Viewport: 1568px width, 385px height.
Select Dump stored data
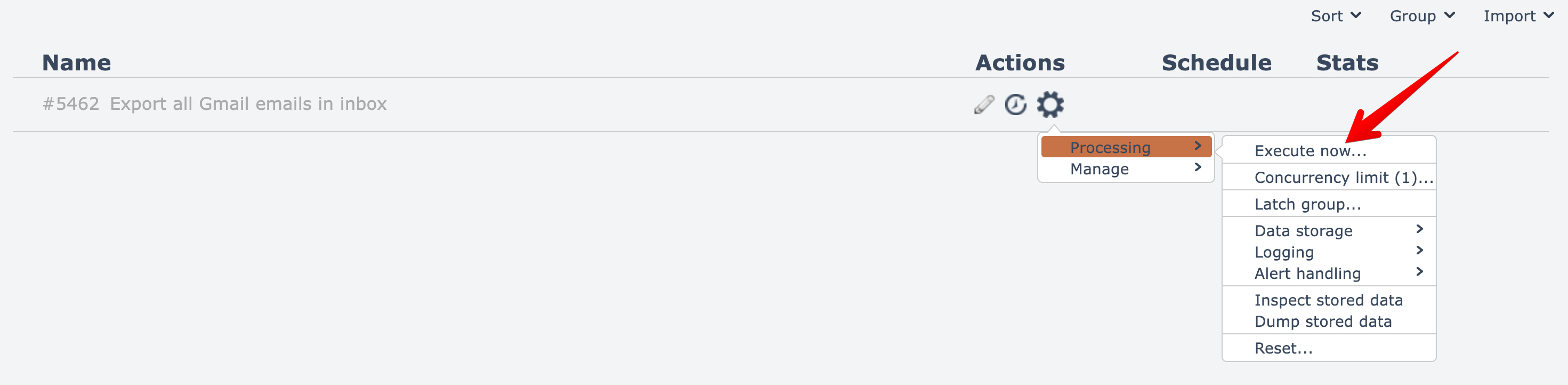[x=1323, y=322]
